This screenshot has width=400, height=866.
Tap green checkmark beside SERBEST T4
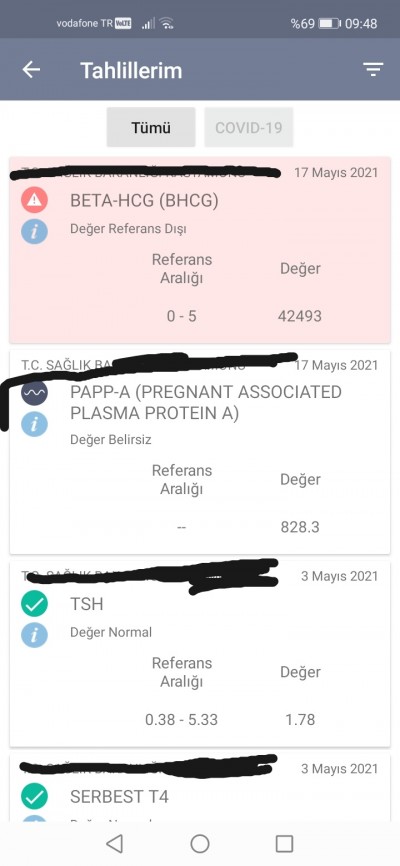point(34,796)
